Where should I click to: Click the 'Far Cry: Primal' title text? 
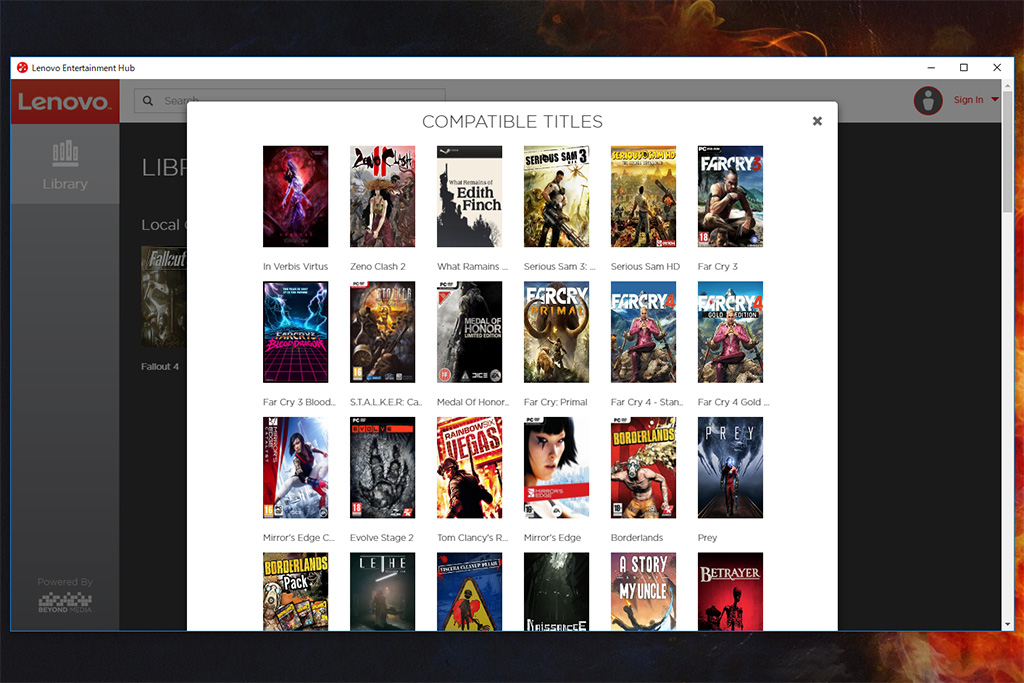point(555,402)
